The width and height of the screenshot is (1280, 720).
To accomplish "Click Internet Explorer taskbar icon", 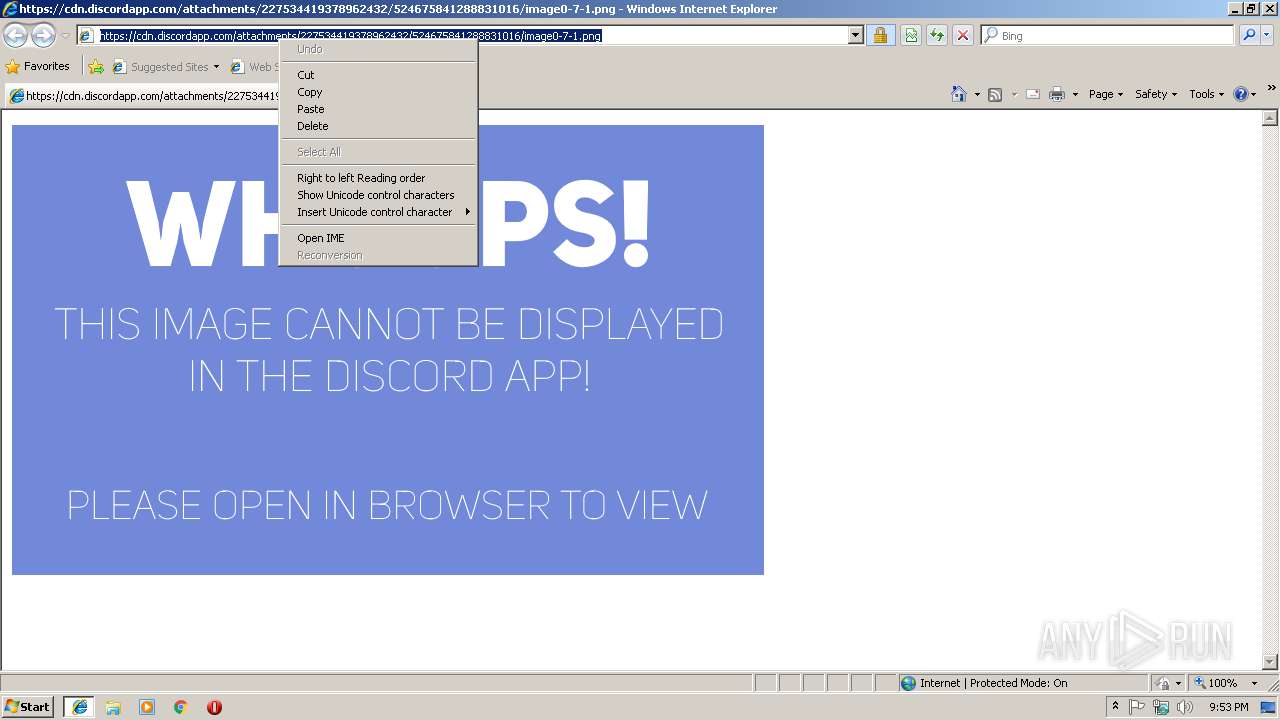I will pos(79,707).
